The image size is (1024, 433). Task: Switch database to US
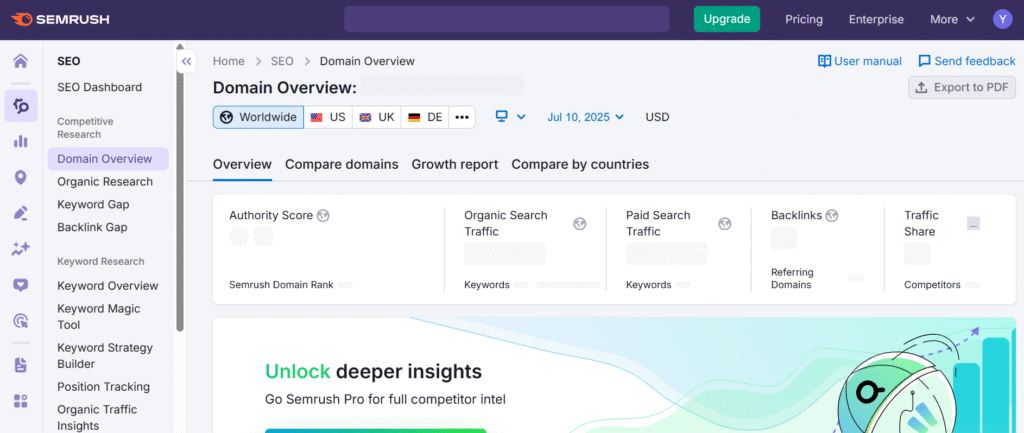point(328,117)
